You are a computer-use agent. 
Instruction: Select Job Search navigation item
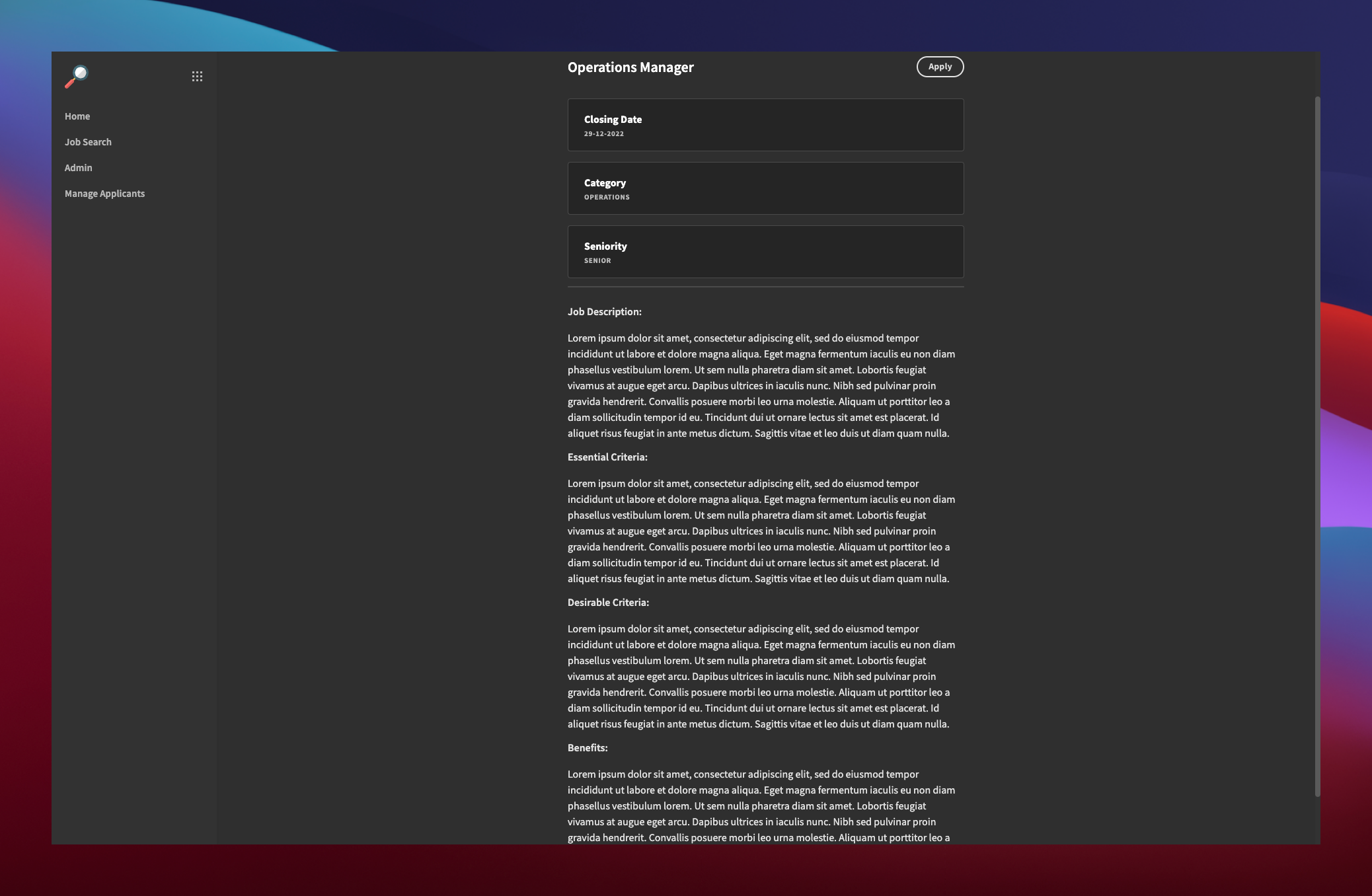pos(88,141)
